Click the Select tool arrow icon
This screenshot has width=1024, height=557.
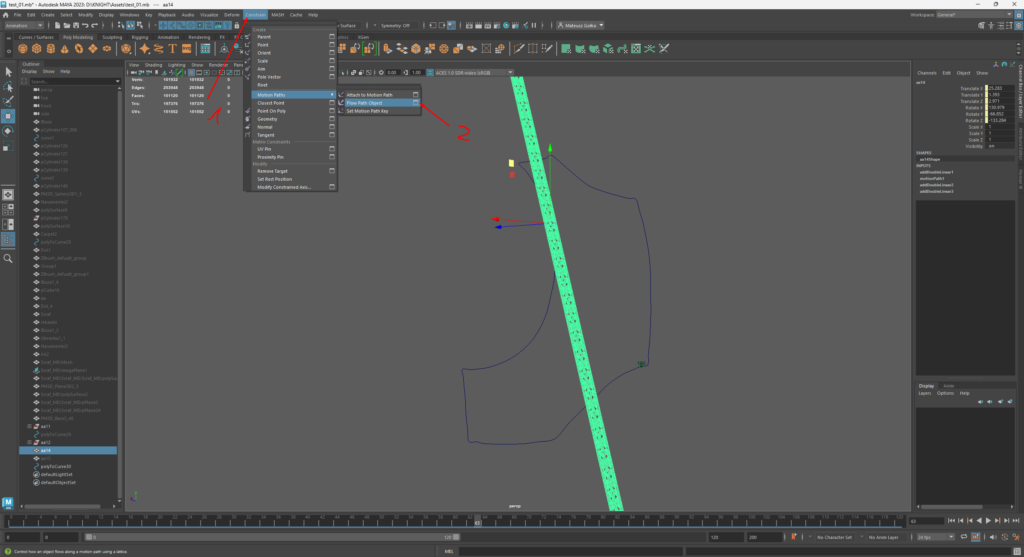[9, 71]
